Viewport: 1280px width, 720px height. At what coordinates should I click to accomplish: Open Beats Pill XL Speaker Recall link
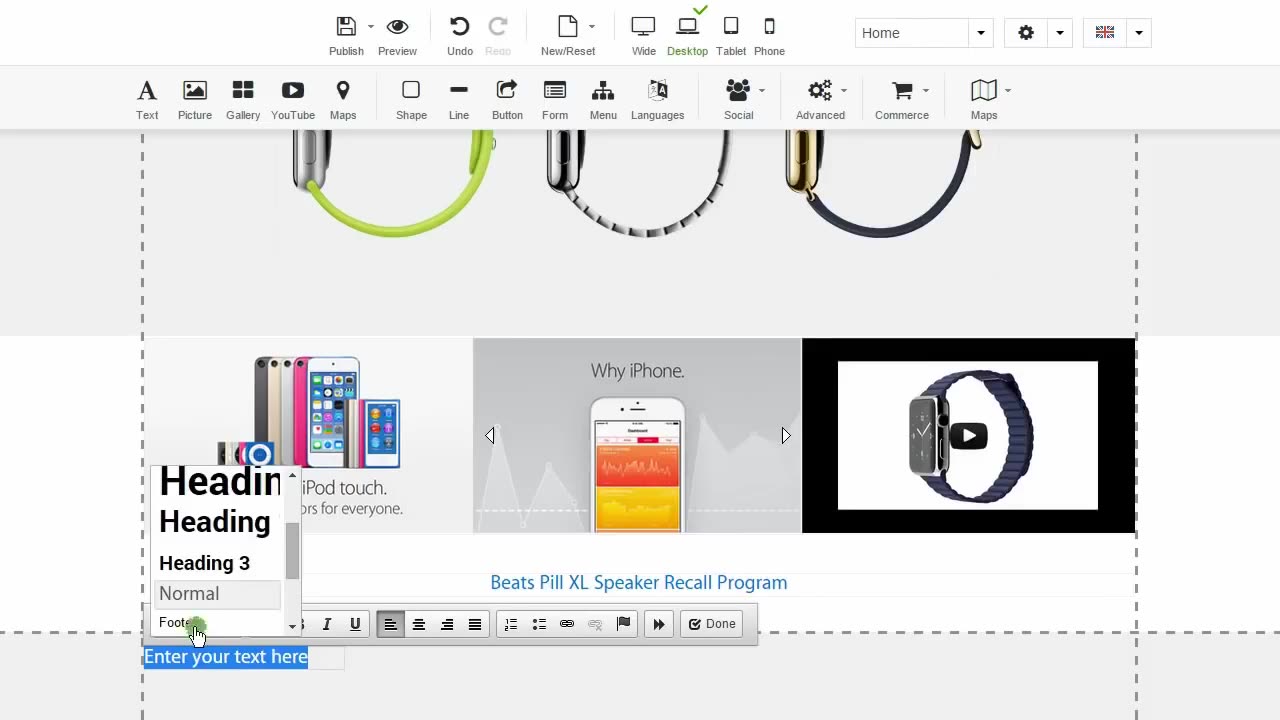pos(638,582)
